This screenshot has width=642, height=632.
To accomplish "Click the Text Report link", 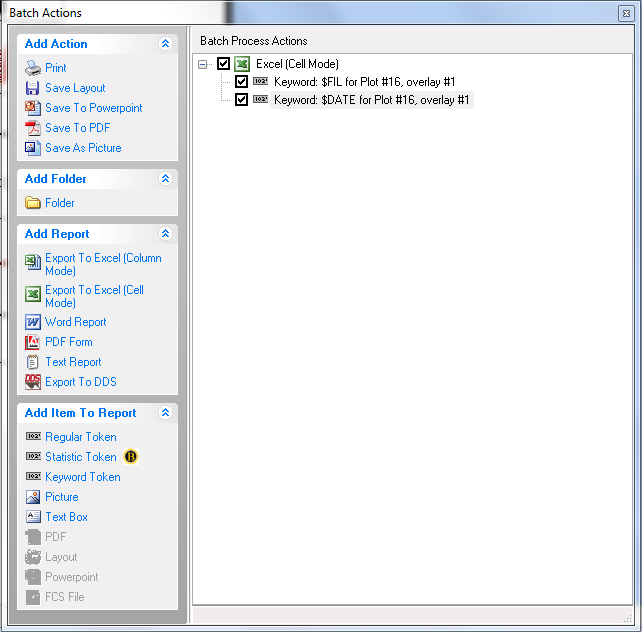I will [x=73, y=362].
